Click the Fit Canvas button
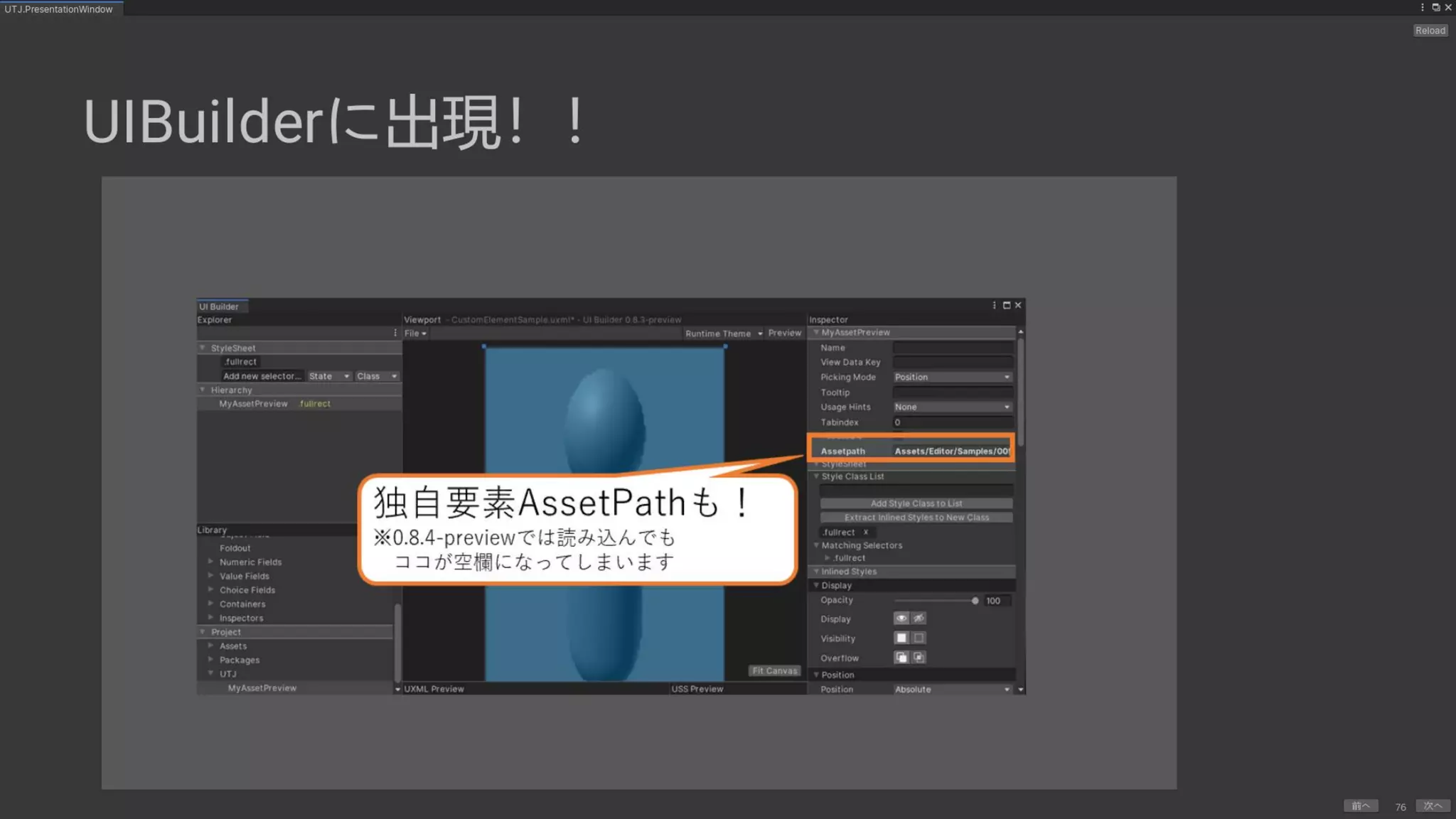1456x819 pixels. (x=774, y=671)
